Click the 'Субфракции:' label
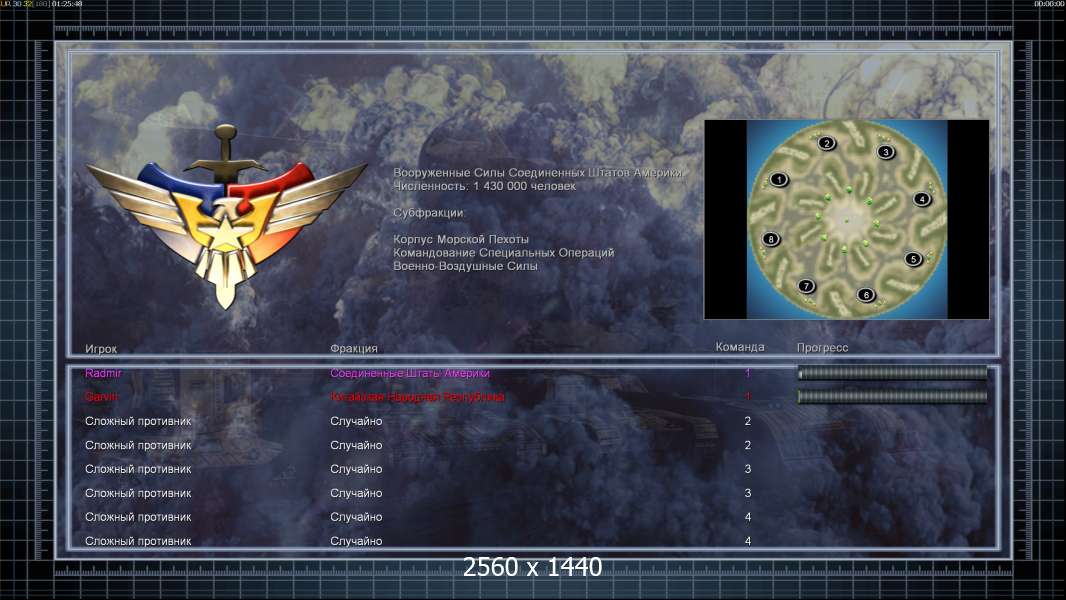Viewport: 1066px width, 600px height. coord(428,213)
